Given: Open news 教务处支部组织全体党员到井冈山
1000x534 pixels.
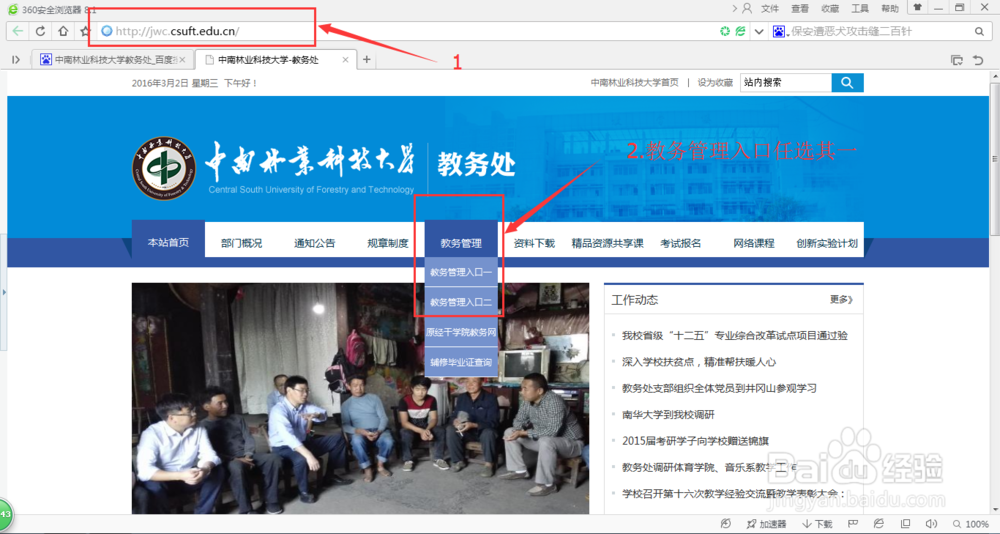Looking at the screenshot, I should coord(719,388).
